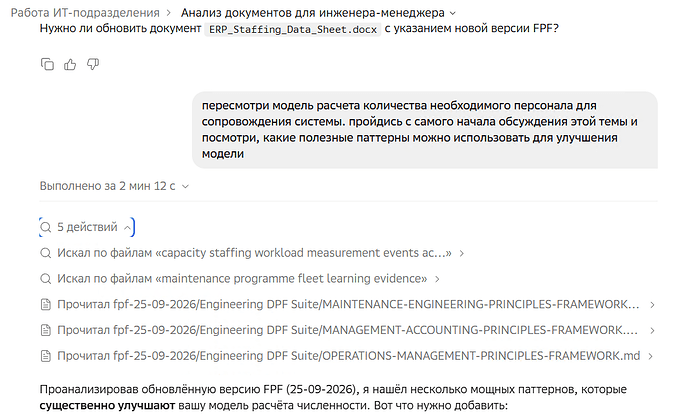
Task: Open search step 'capacity staffing workload measurement events'
Action: [254, 253]
